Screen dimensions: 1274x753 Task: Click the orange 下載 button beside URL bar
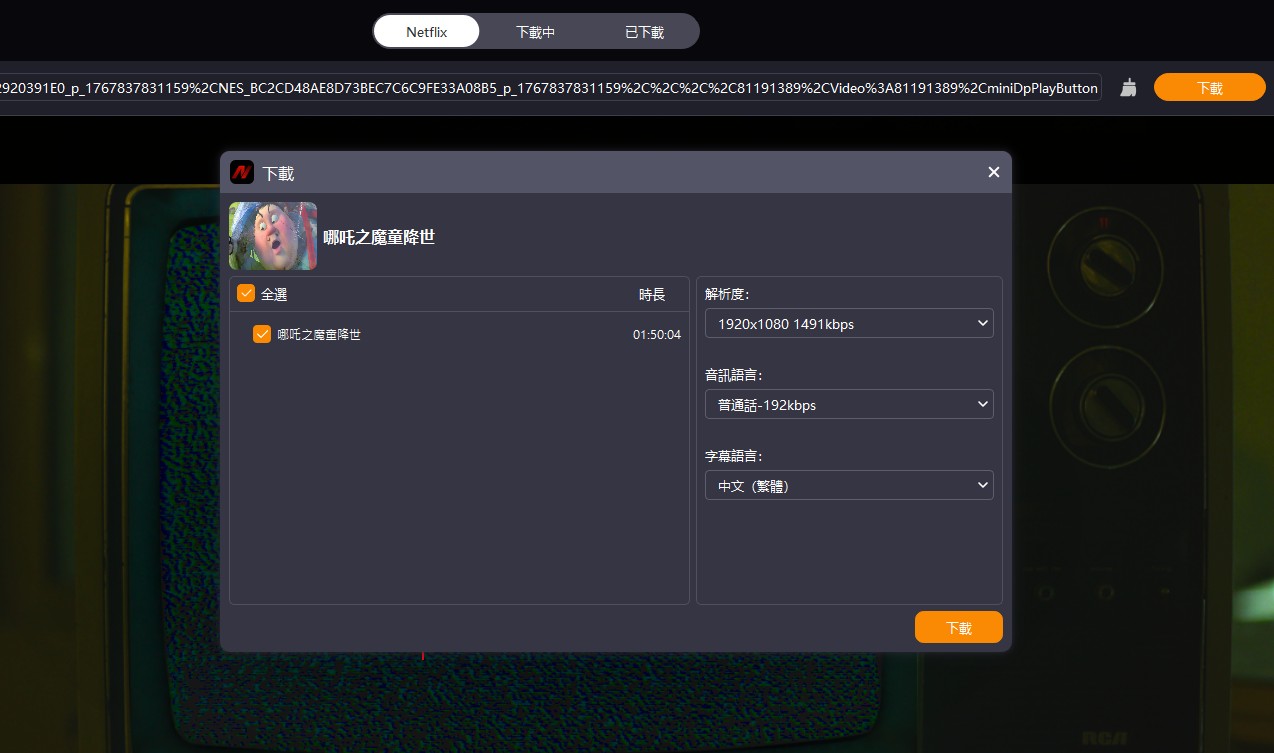pos(1210,88)
